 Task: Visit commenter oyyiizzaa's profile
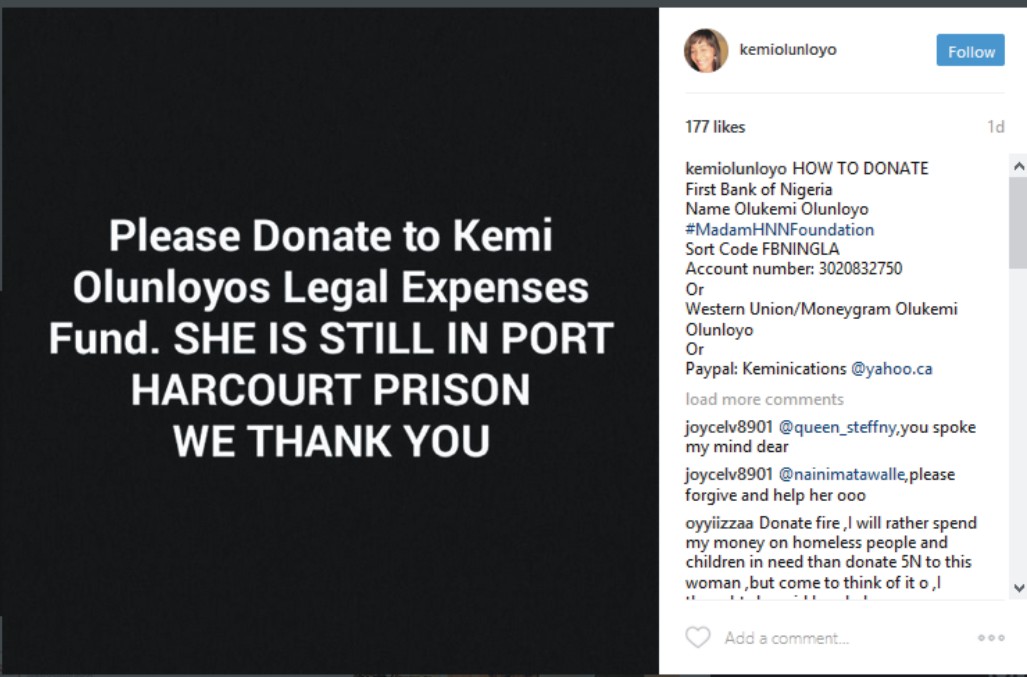(x=720, y=523)
